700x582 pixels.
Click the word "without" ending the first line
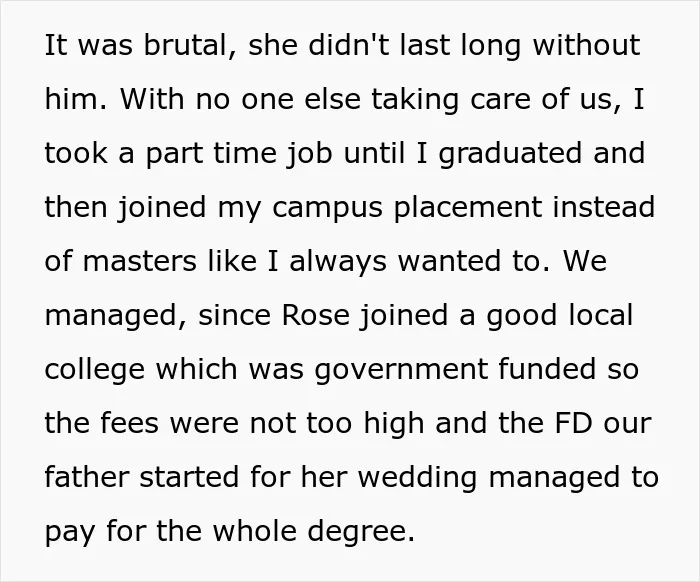point(587,45)
